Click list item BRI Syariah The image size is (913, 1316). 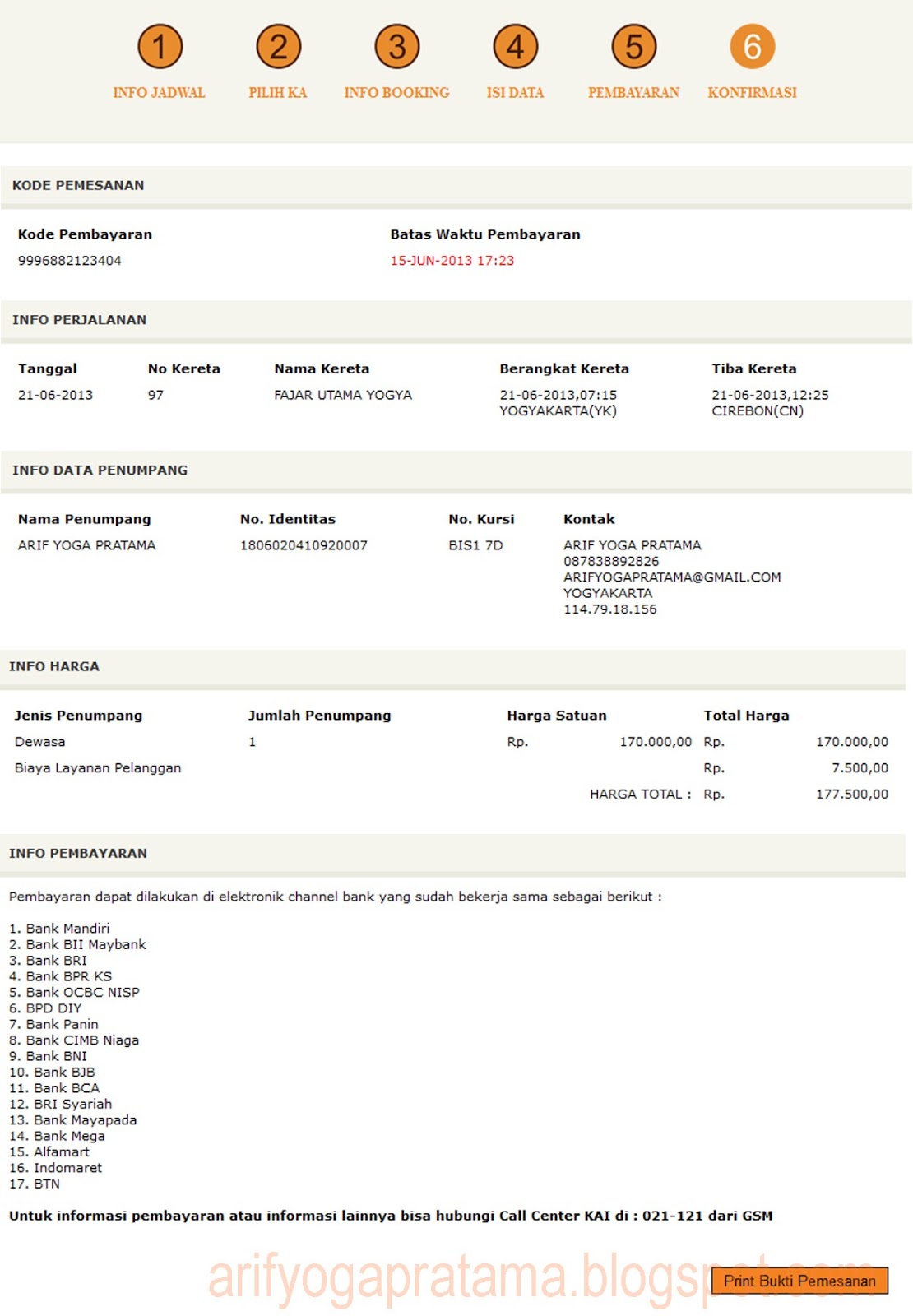click(72, 1105)
